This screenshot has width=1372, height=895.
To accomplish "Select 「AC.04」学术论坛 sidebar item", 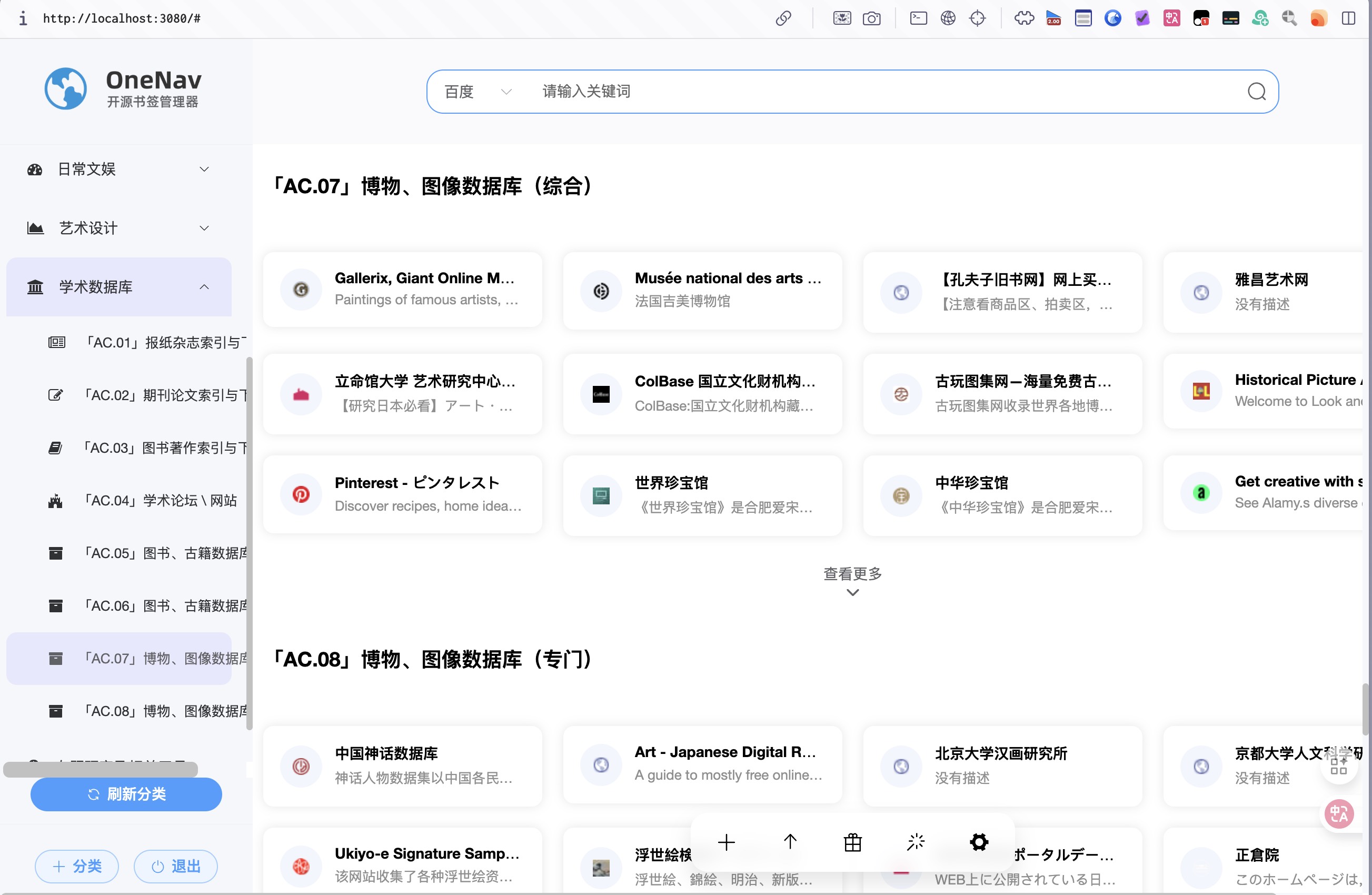I will click(160, 500).
